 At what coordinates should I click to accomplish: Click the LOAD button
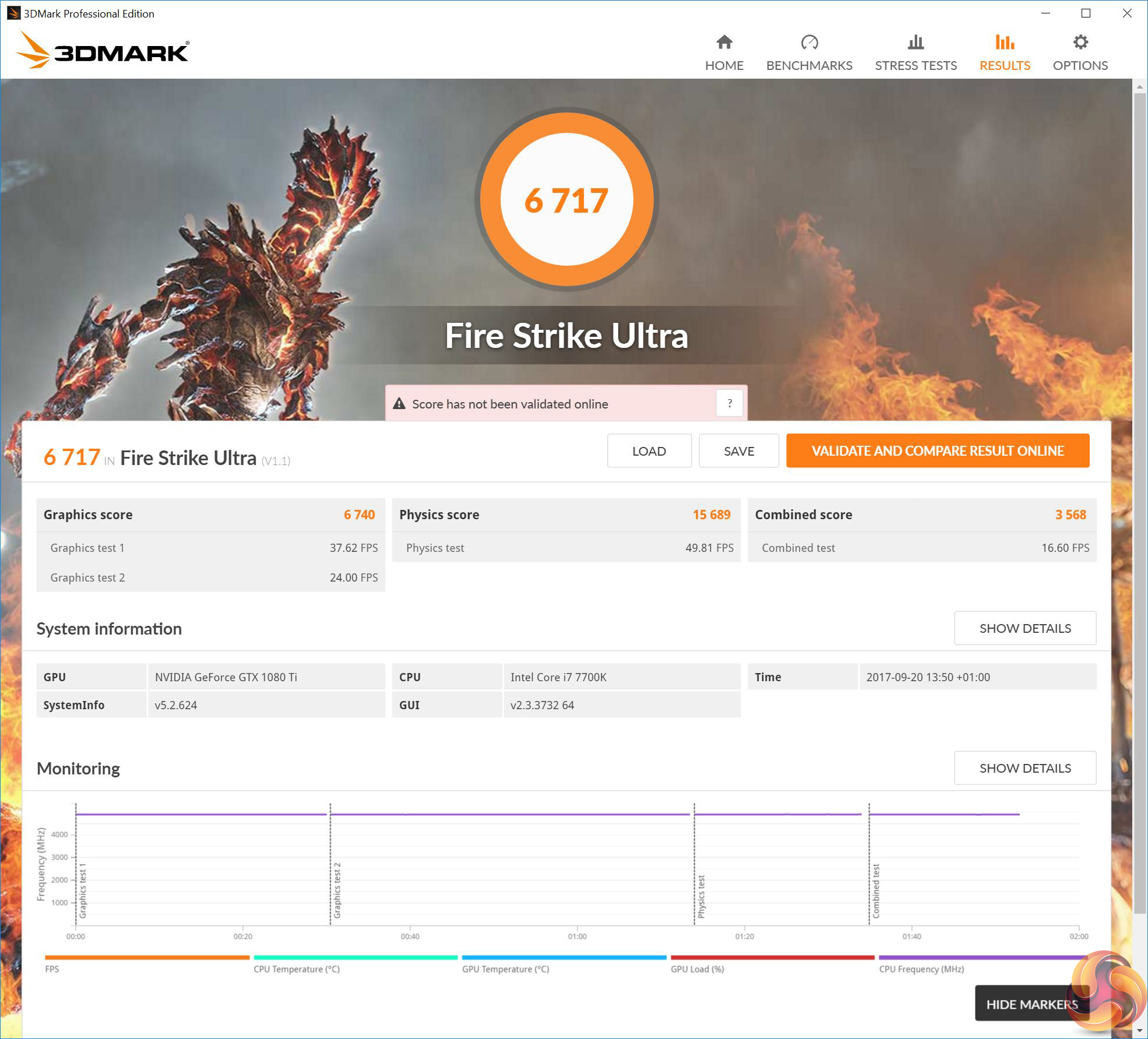coord(649,451)
